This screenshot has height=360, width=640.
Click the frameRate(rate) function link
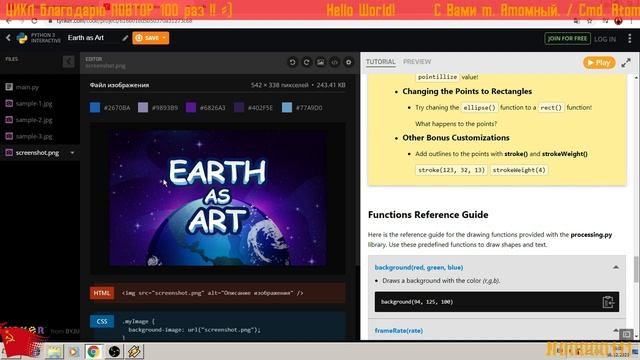pyautogui.click(x=399, y=331)
